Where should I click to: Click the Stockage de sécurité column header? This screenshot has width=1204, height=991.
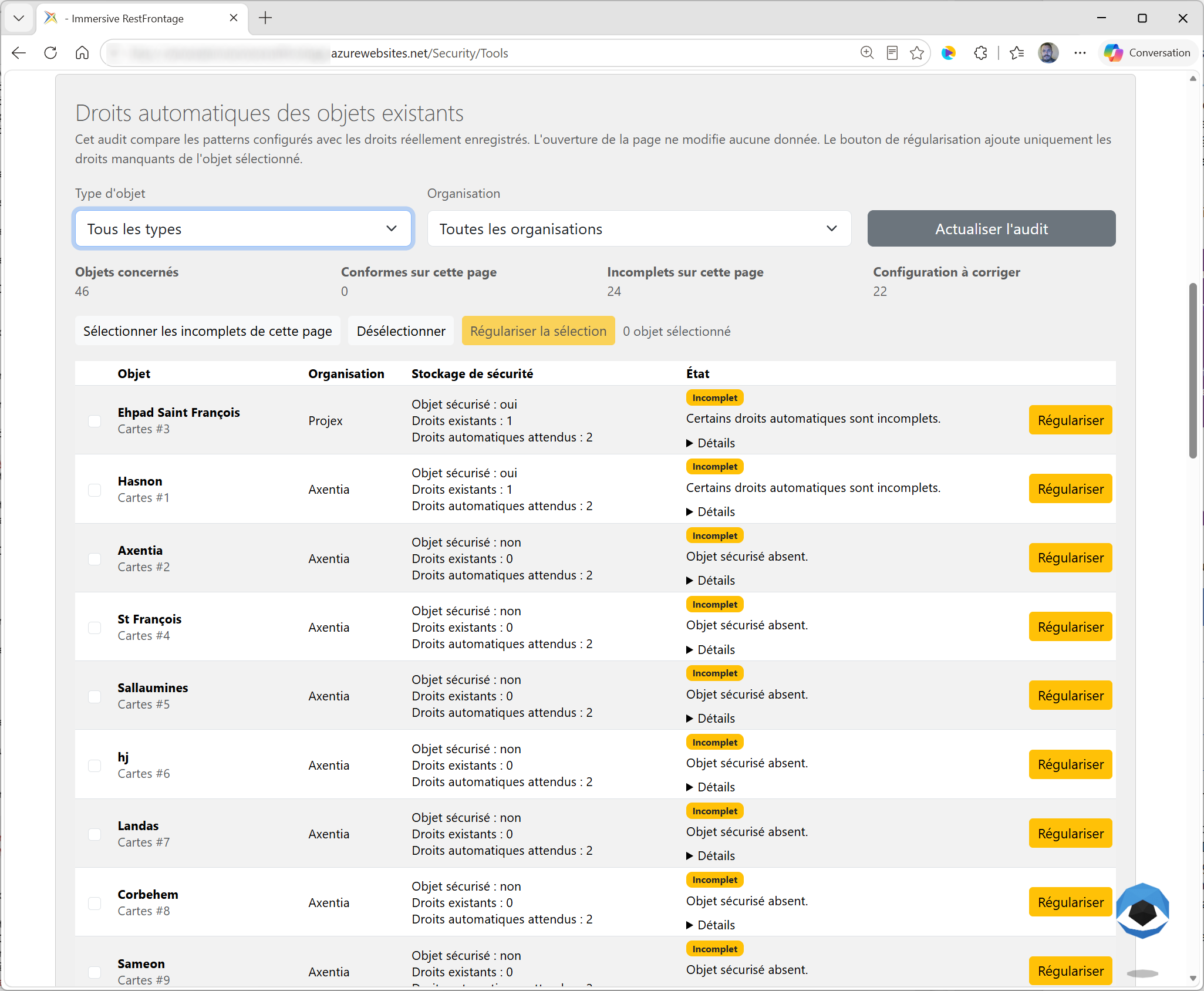(473, 374)
